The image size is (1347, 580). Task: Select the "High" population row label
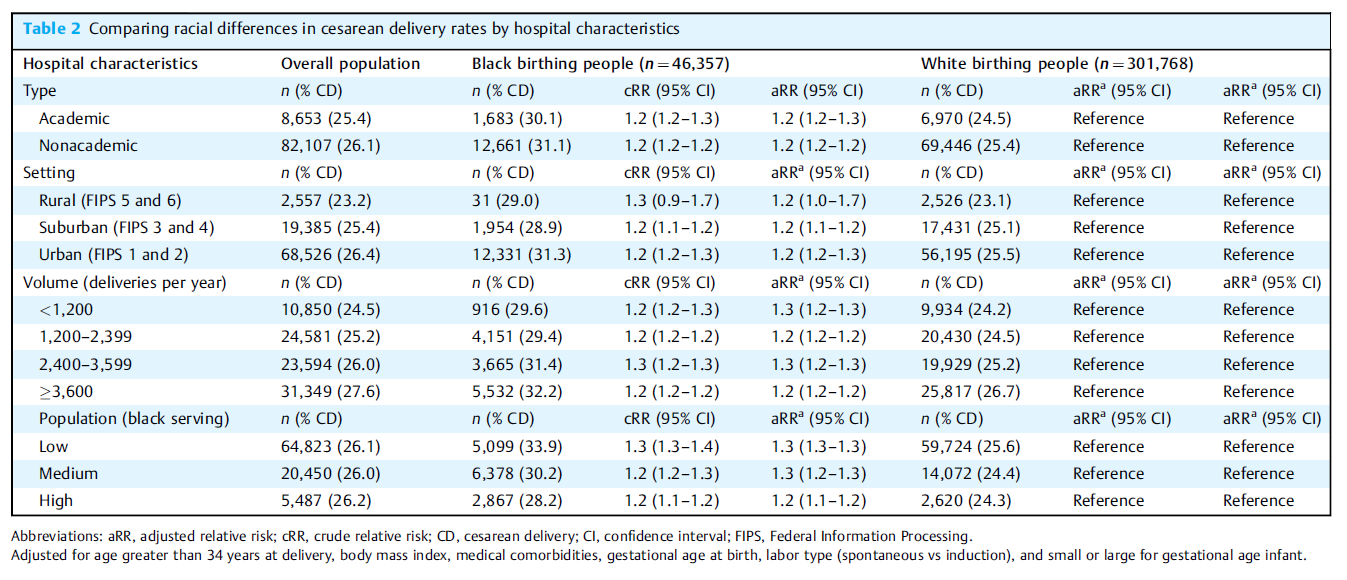coord(56,500)
